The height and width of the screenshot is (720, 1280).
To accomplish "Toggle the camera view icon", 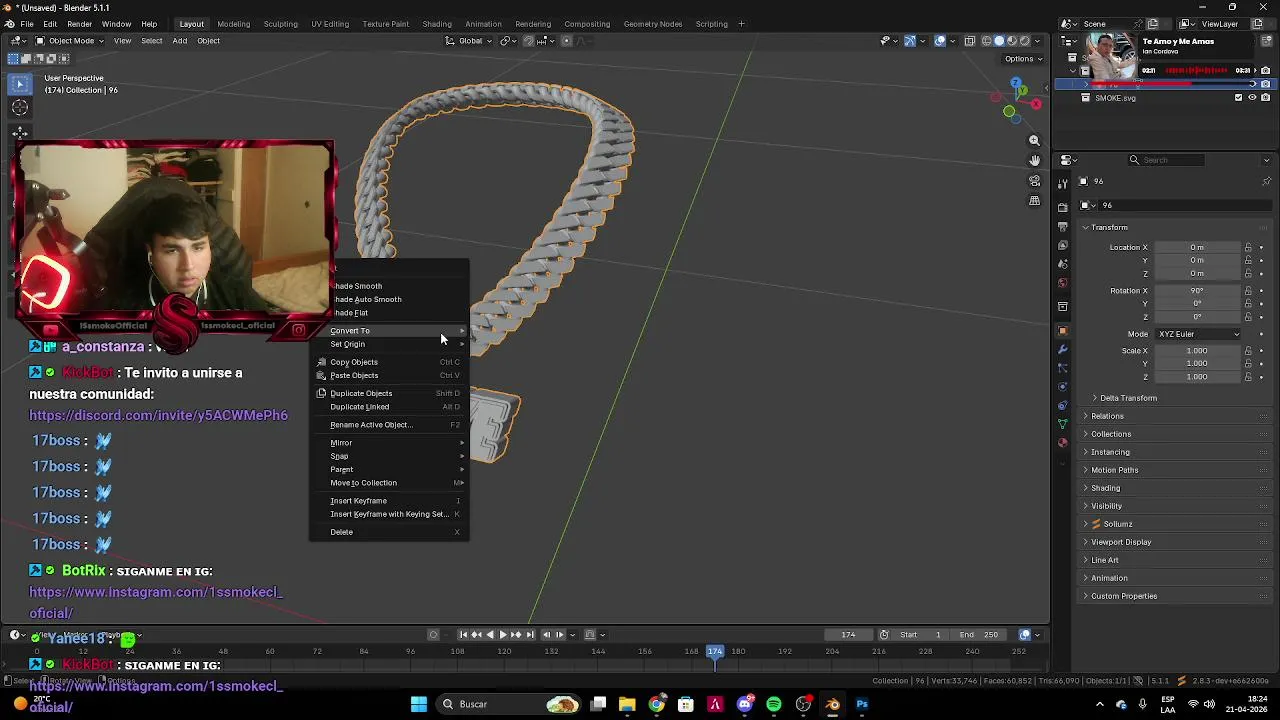I will click(1035, 181).
